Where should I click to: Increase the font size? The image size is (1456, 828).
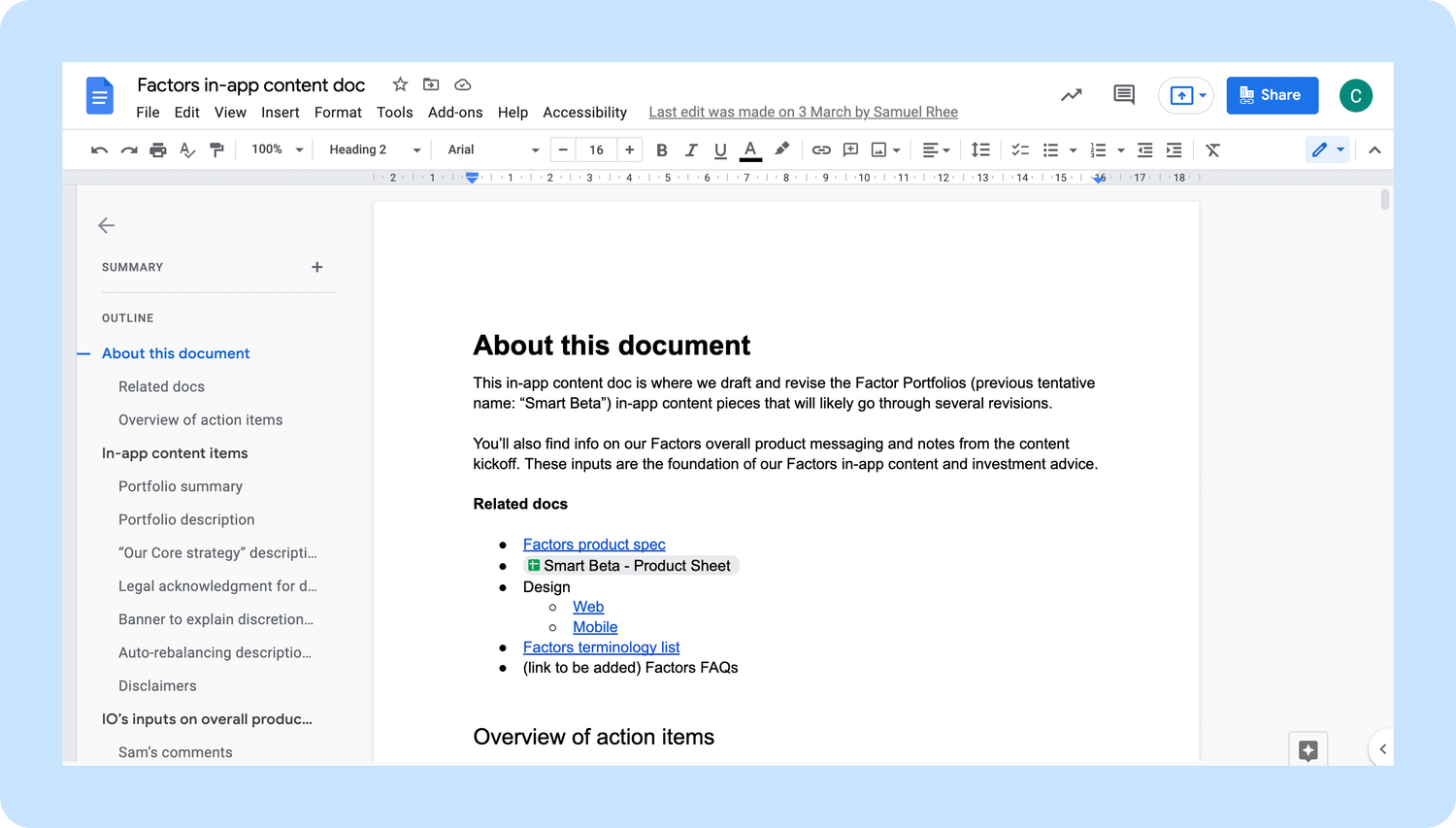pos(629,149)
